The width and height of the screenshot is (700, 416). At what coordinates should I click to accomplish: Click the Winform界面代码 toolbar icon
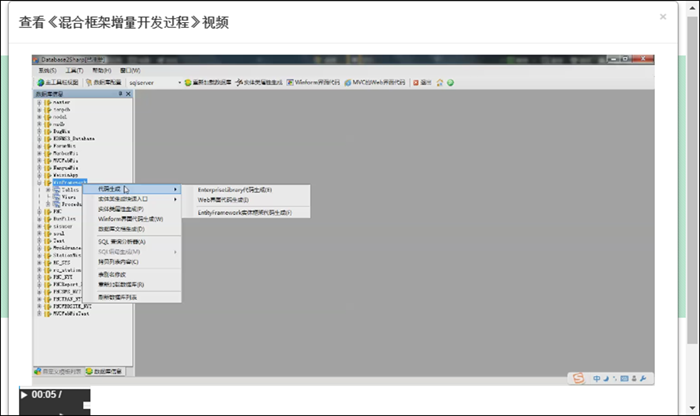click(x=290, y=82)
